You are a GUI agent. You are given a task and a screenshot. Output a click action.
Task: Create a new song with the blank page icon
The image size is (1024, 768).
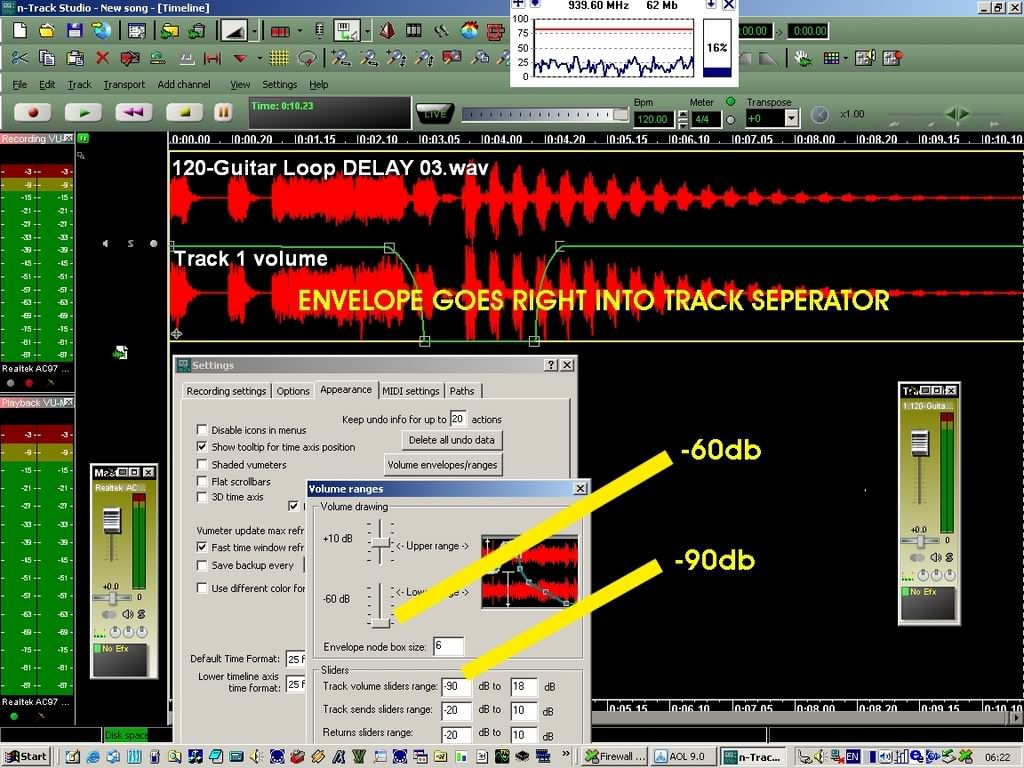[x=20, y=31]
